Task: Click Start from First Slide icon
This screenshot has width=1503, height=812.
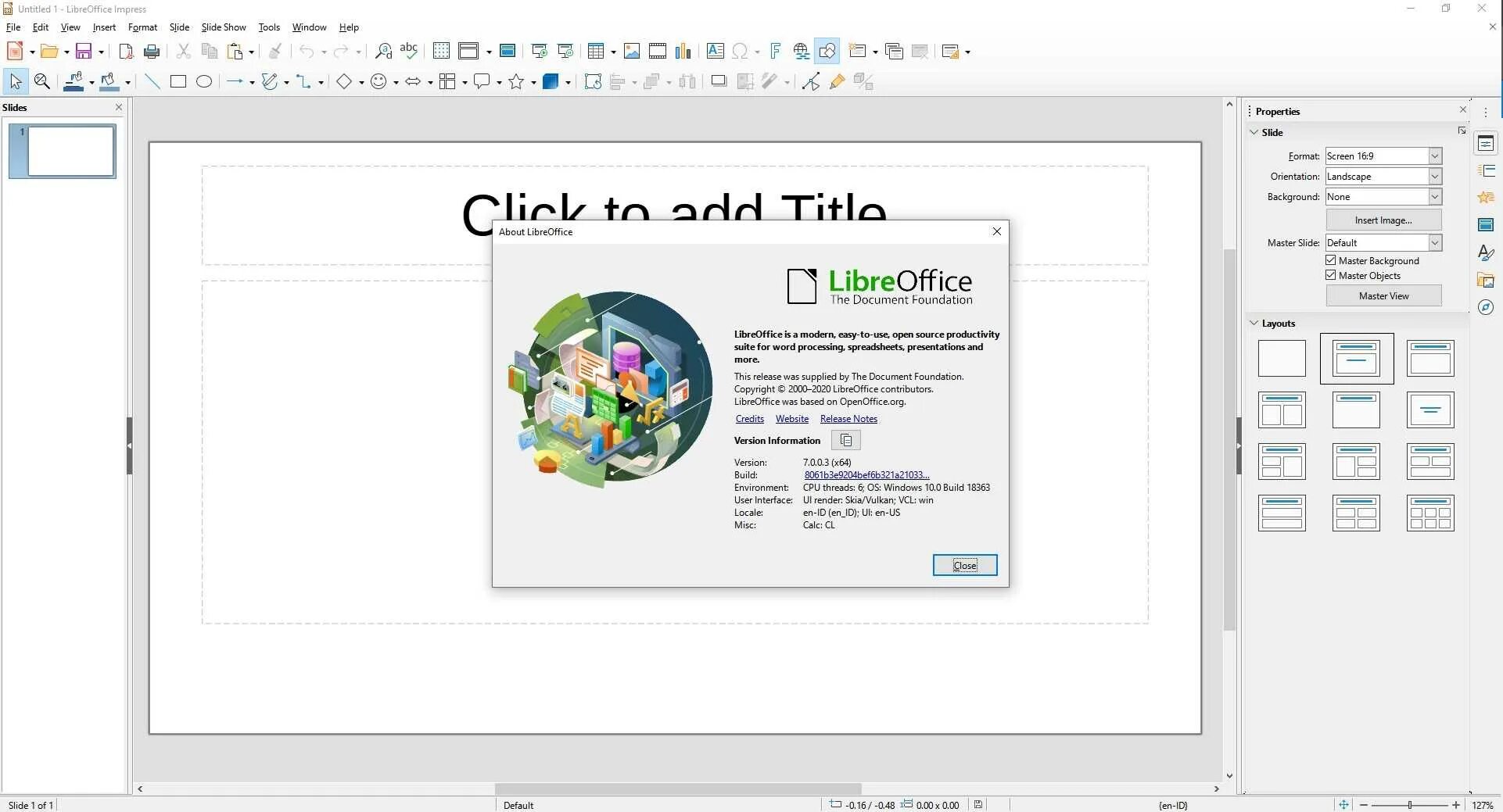Action: [x=539, y=52]
